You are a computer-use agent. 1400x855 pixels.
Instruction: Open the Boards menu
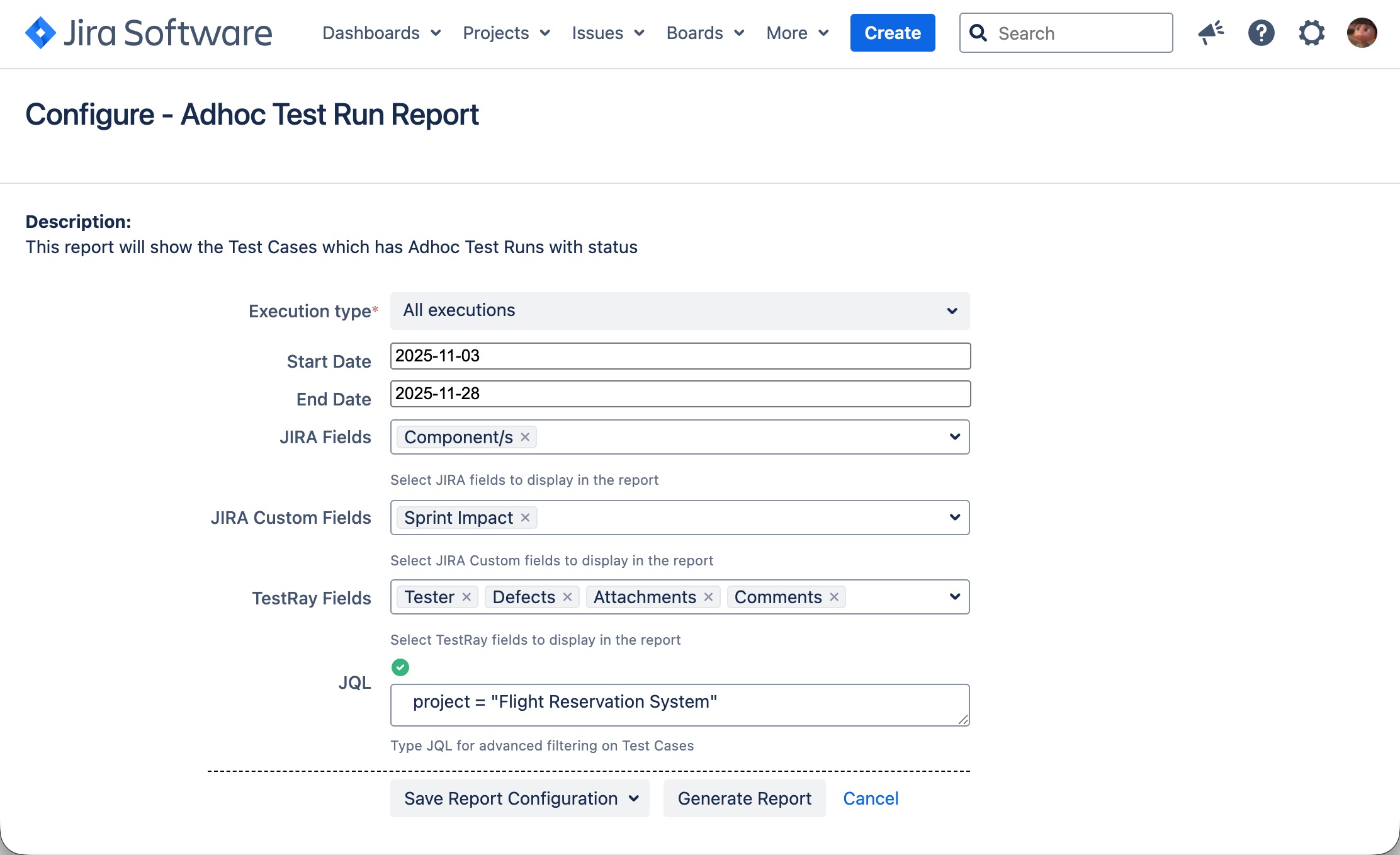pyautogui.click(x=705, y=33)
